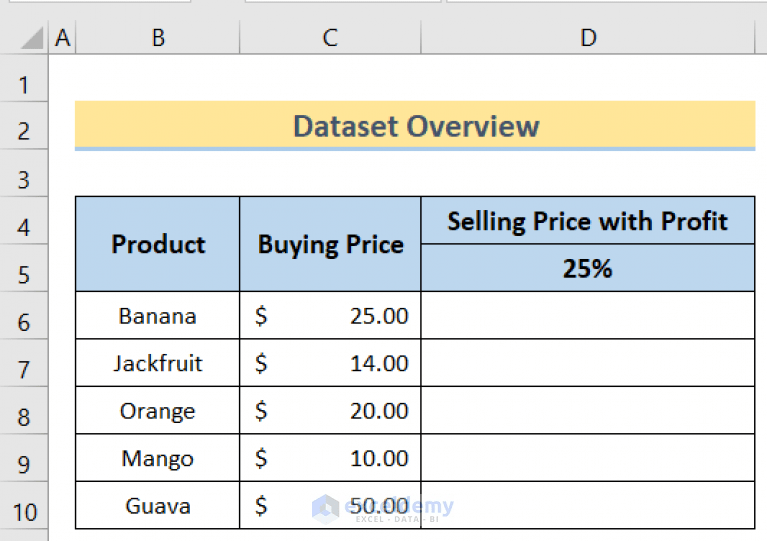Select Selling Price with Profit header
Viewport: 767px width, 541px height.
point(588,221)
